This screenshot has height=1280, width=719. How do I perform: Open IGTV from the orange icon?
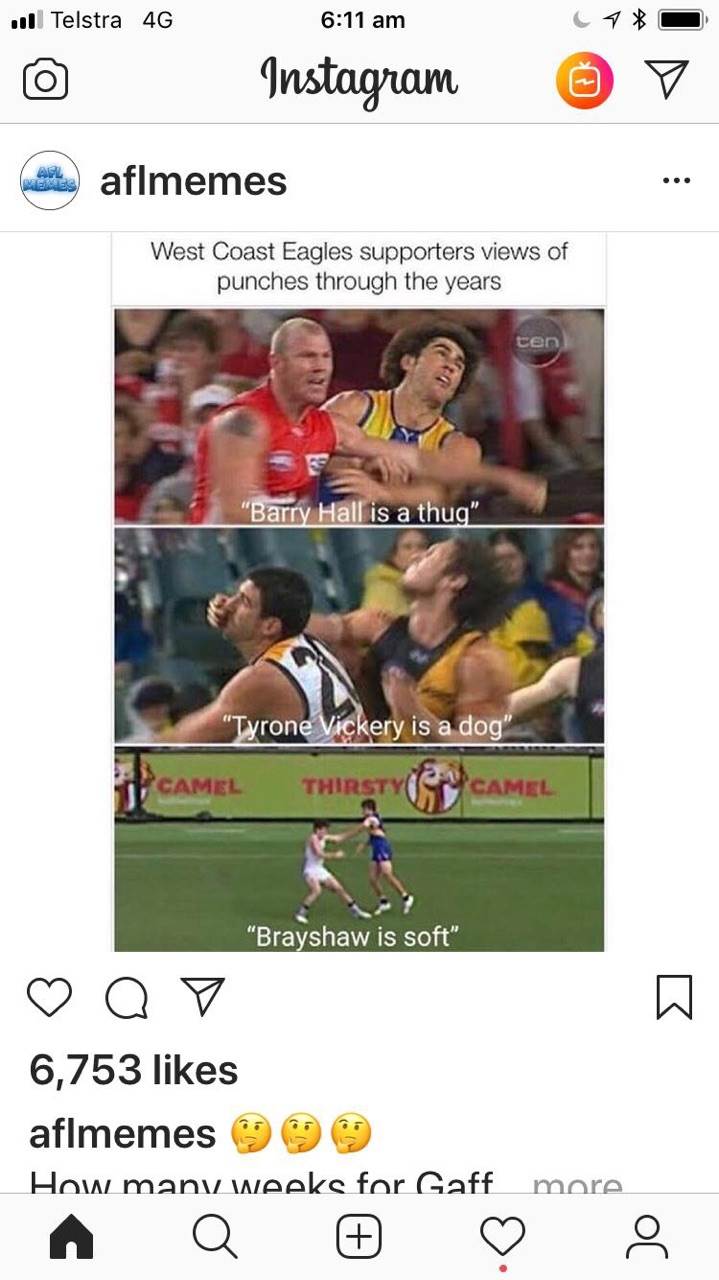pos(584,80)
